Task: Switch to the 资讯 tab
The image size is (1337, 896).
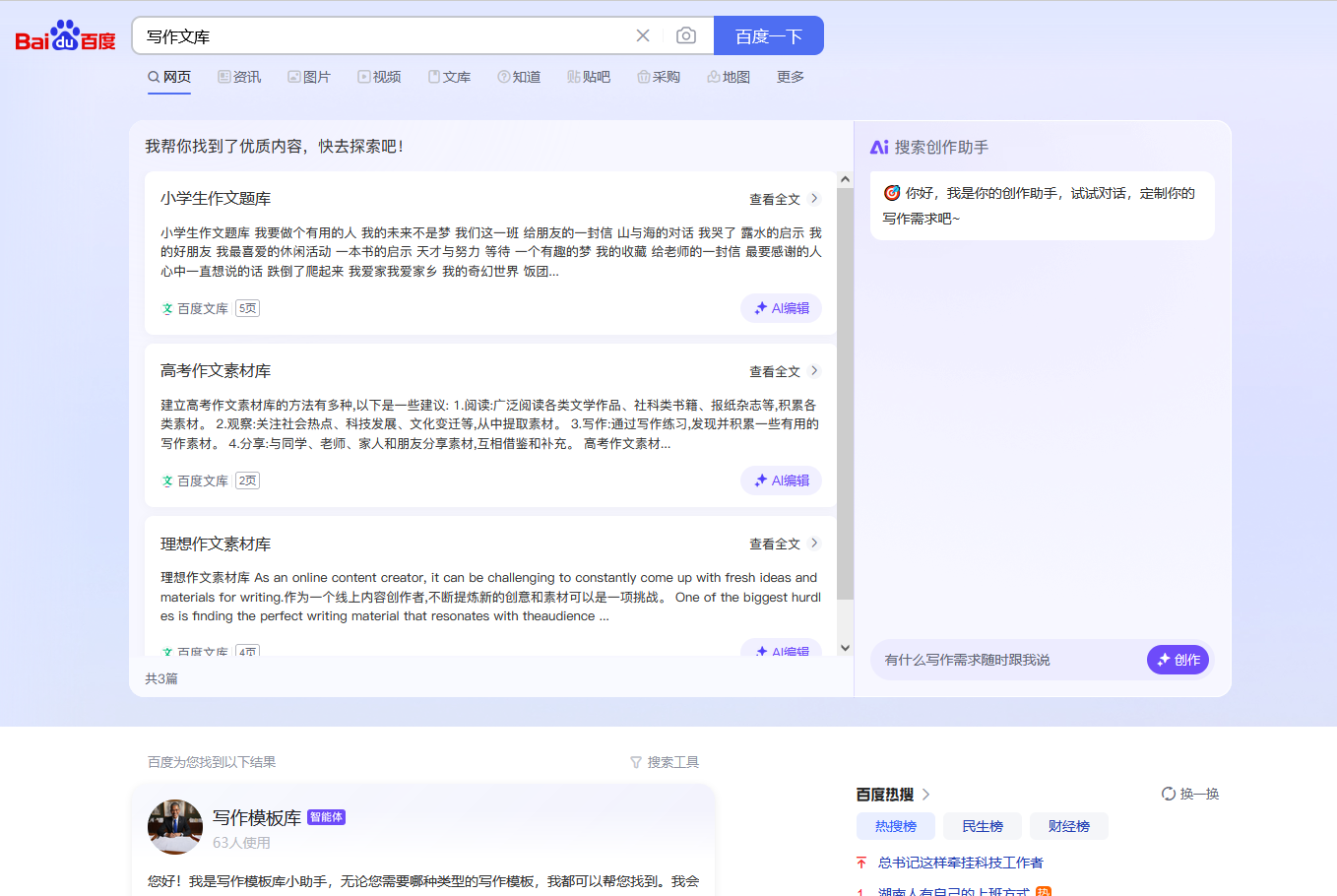Action: coord(239,77)
